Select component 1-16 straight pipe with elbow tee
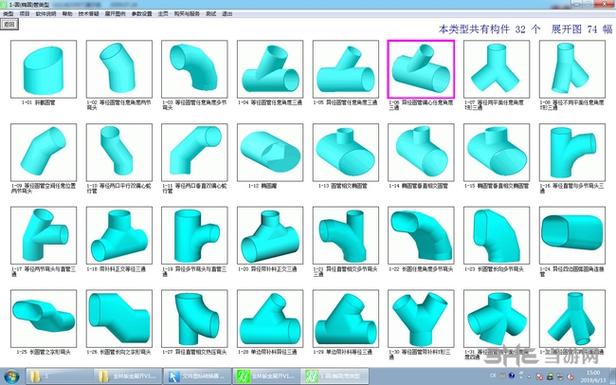This screenshot has width=616, height=385. click(x=572, y=152)
